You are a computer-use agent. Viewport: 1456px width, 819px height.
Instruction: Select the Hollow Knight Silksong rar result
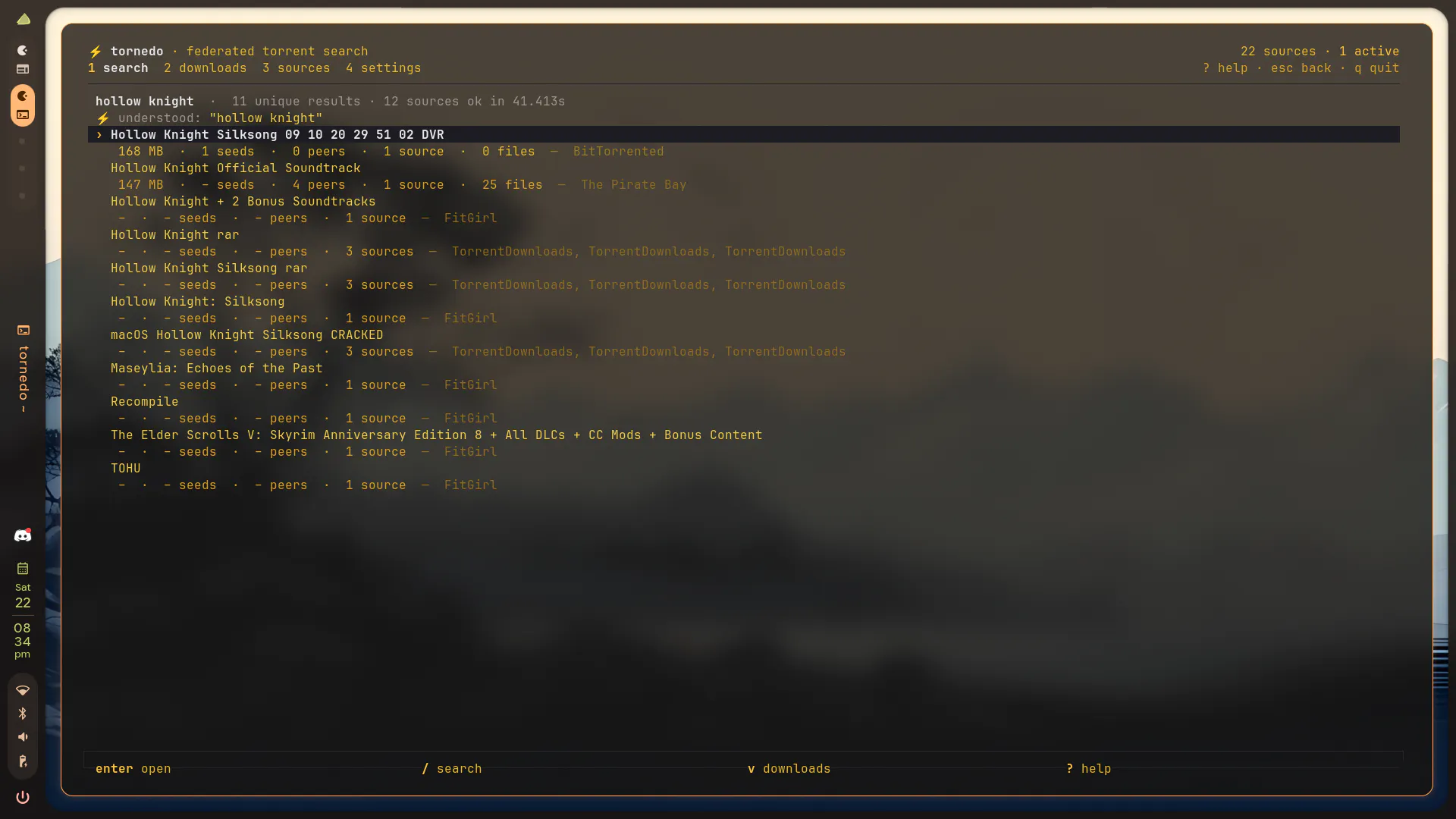click(209, 268)
